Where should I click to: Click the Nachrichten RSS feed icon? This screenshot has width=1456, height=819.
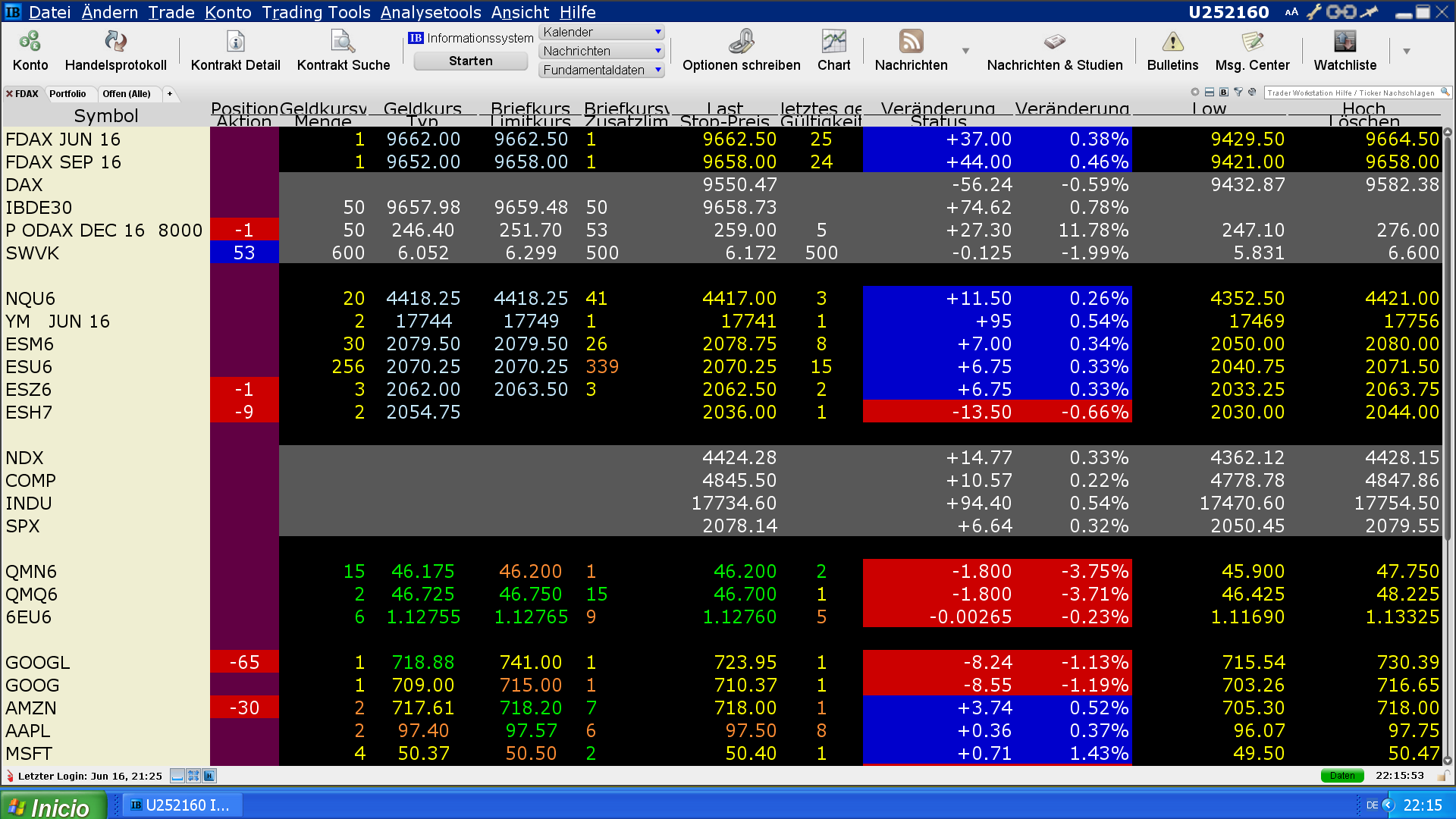tap(911, 42)
